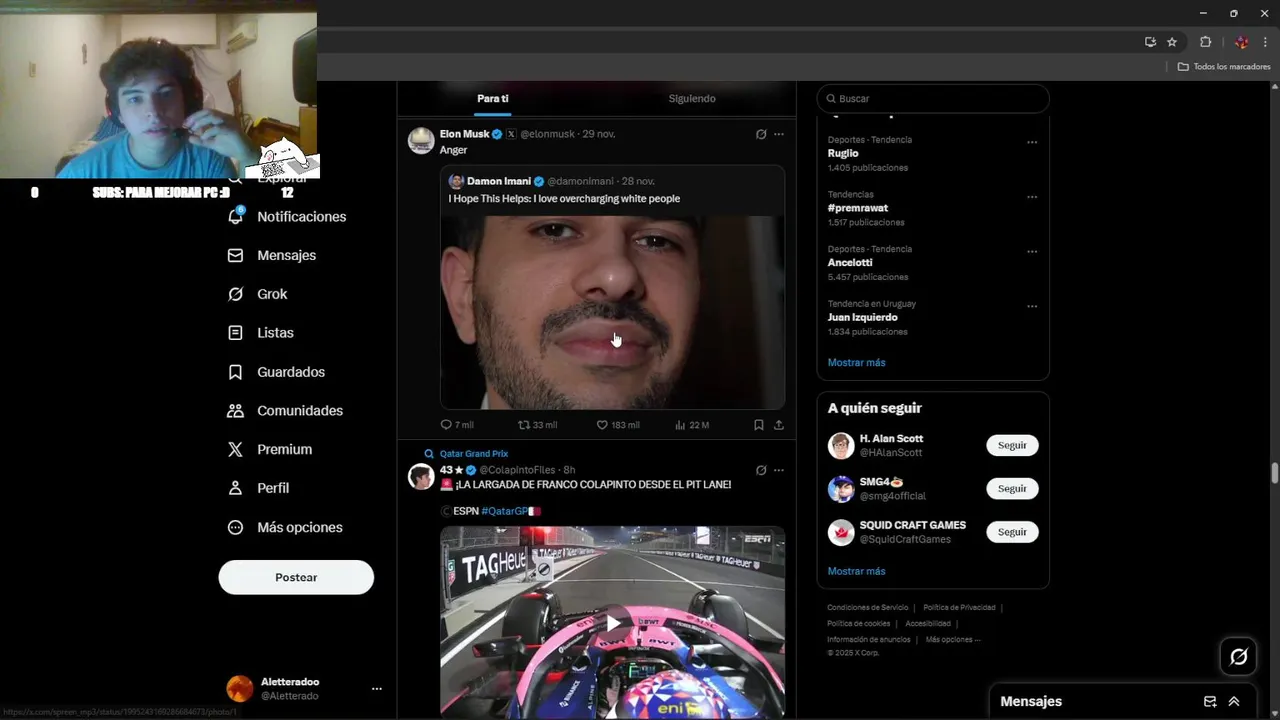The image size is (1280, 720).
Task: Open Chrome profile avatar icon
Action: 1241,42
